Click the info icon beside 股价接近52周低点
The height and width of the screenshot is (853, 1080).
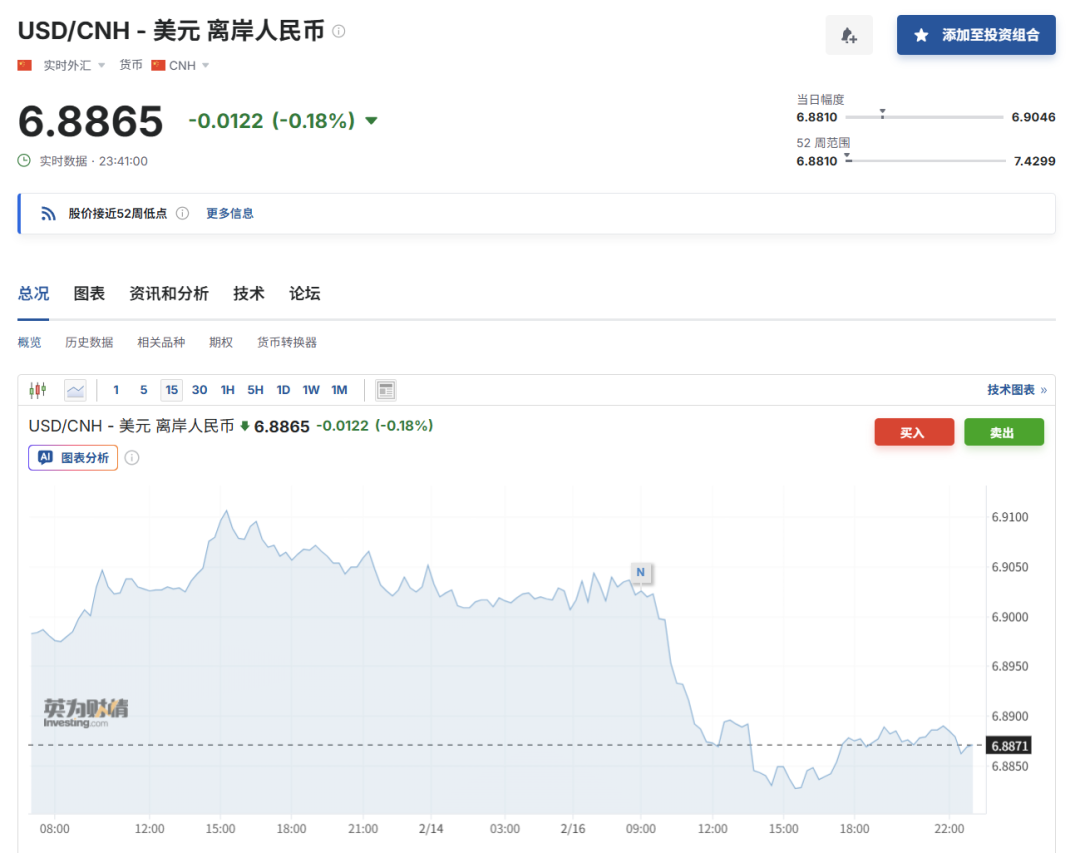coord(182,213)
